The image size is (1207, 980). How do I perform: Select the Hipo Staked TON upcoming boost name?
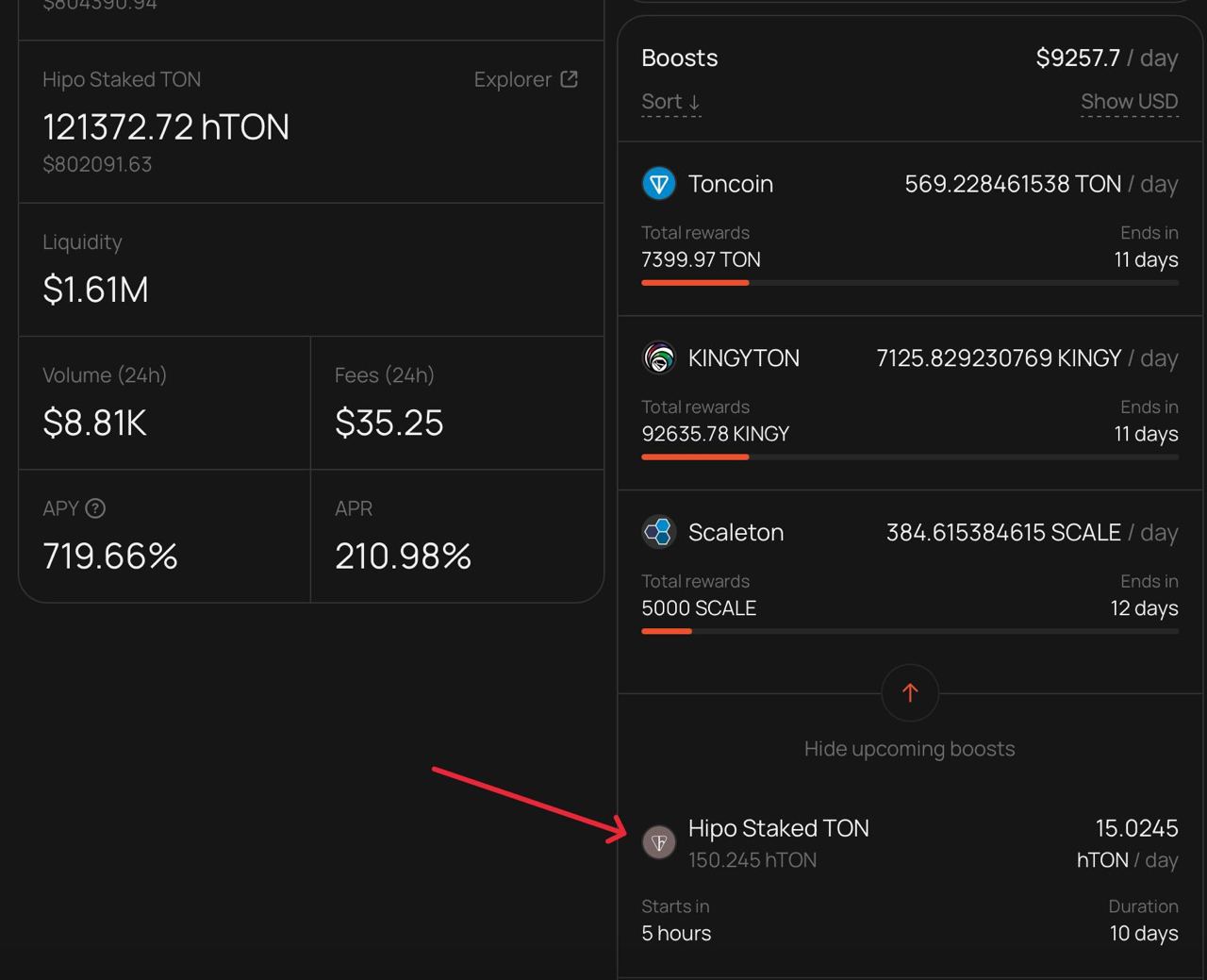click(x=779, y=828)
